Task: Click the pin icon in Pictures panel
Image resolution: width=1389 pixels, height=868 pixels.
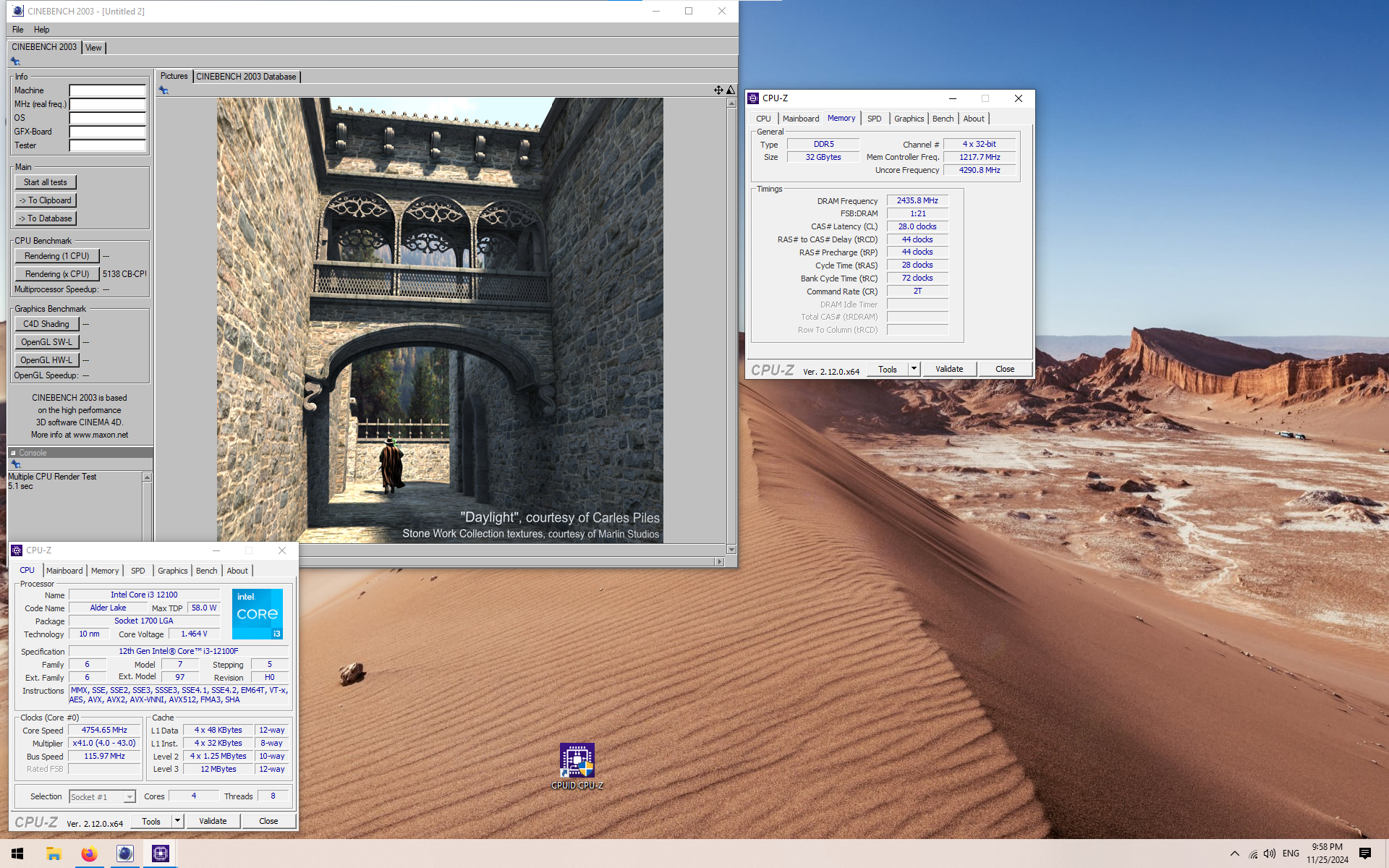Action: 163,90
